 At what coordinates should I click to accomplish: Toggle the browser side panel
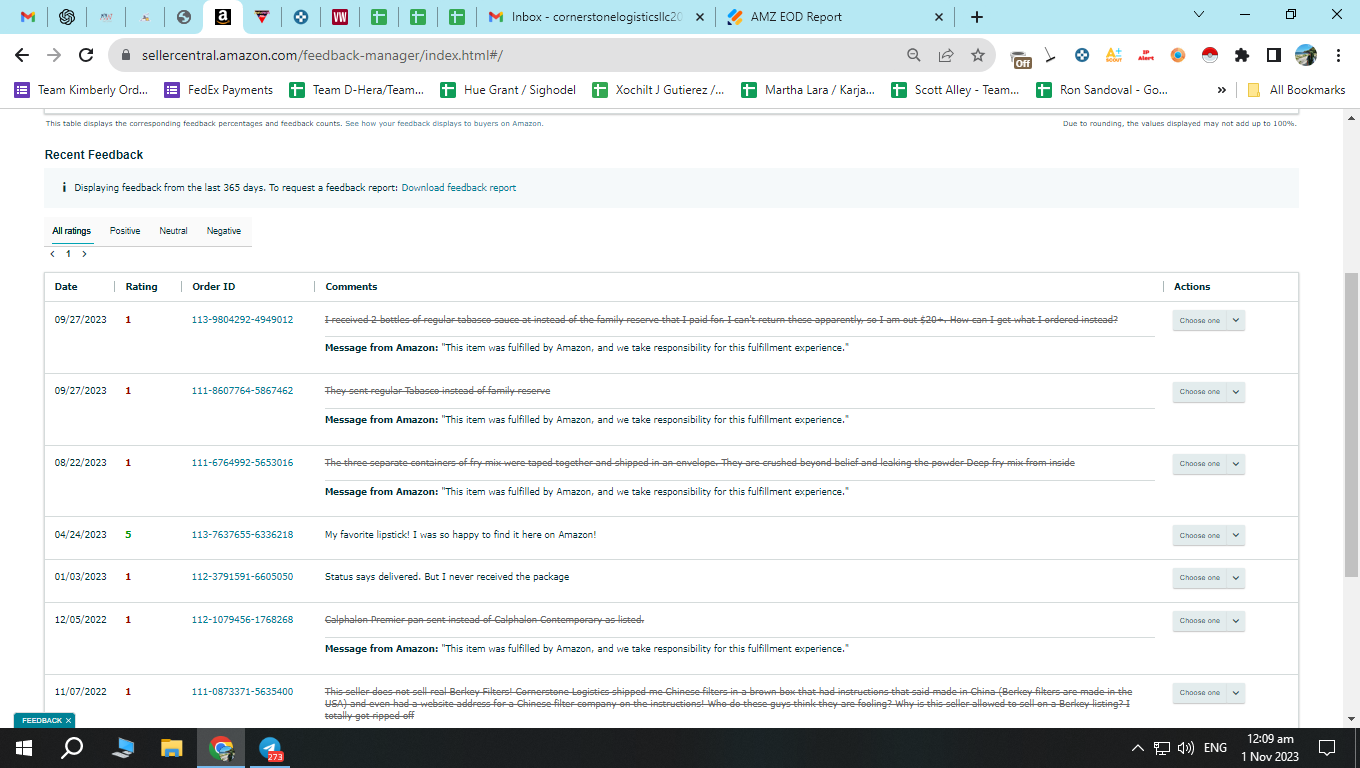point(1274,55)
